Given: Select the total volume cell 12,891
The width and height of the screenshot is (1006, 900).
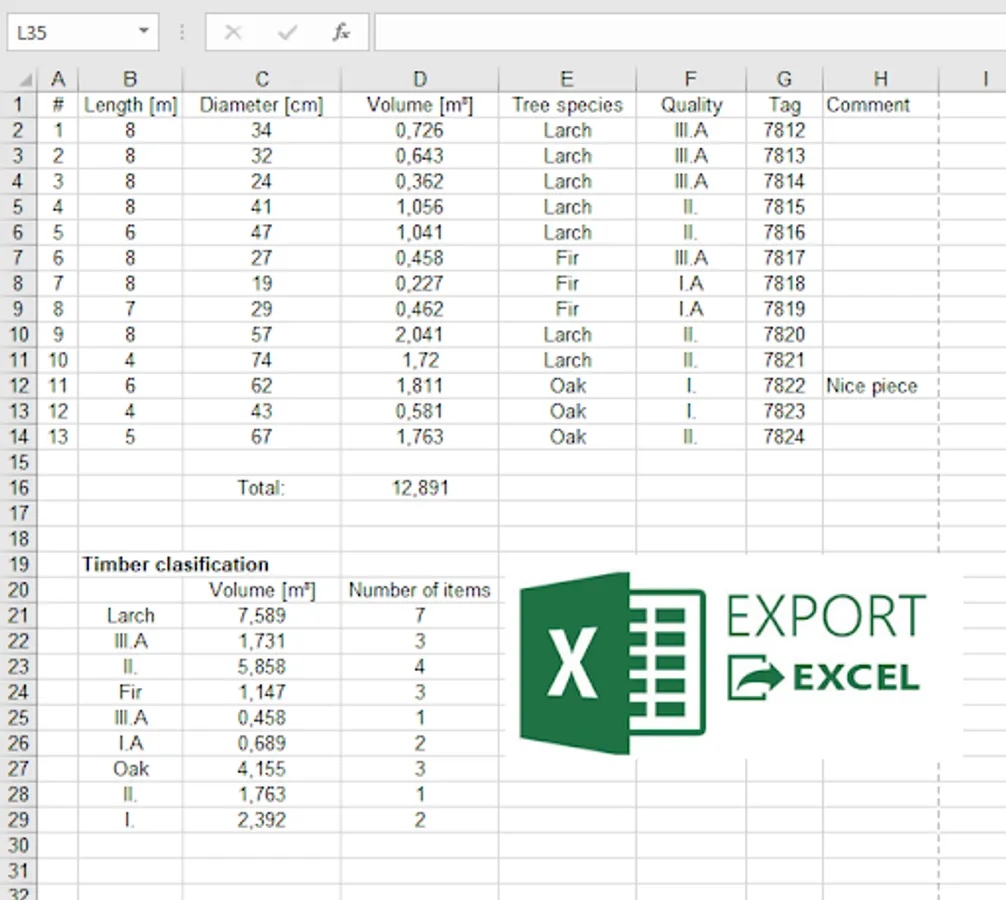Looking at the screenshot, I should click(420, 488).
